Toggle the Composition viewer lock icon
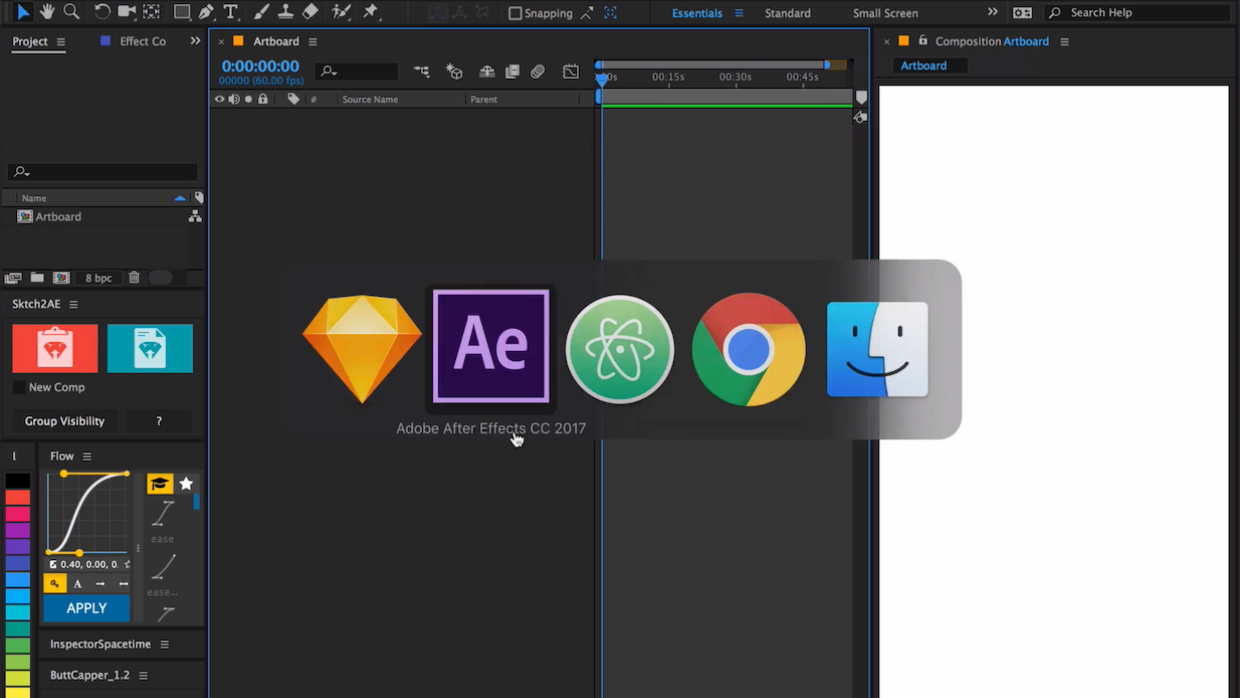Viewport: 1240px width, 698px height. coord(922,41)
